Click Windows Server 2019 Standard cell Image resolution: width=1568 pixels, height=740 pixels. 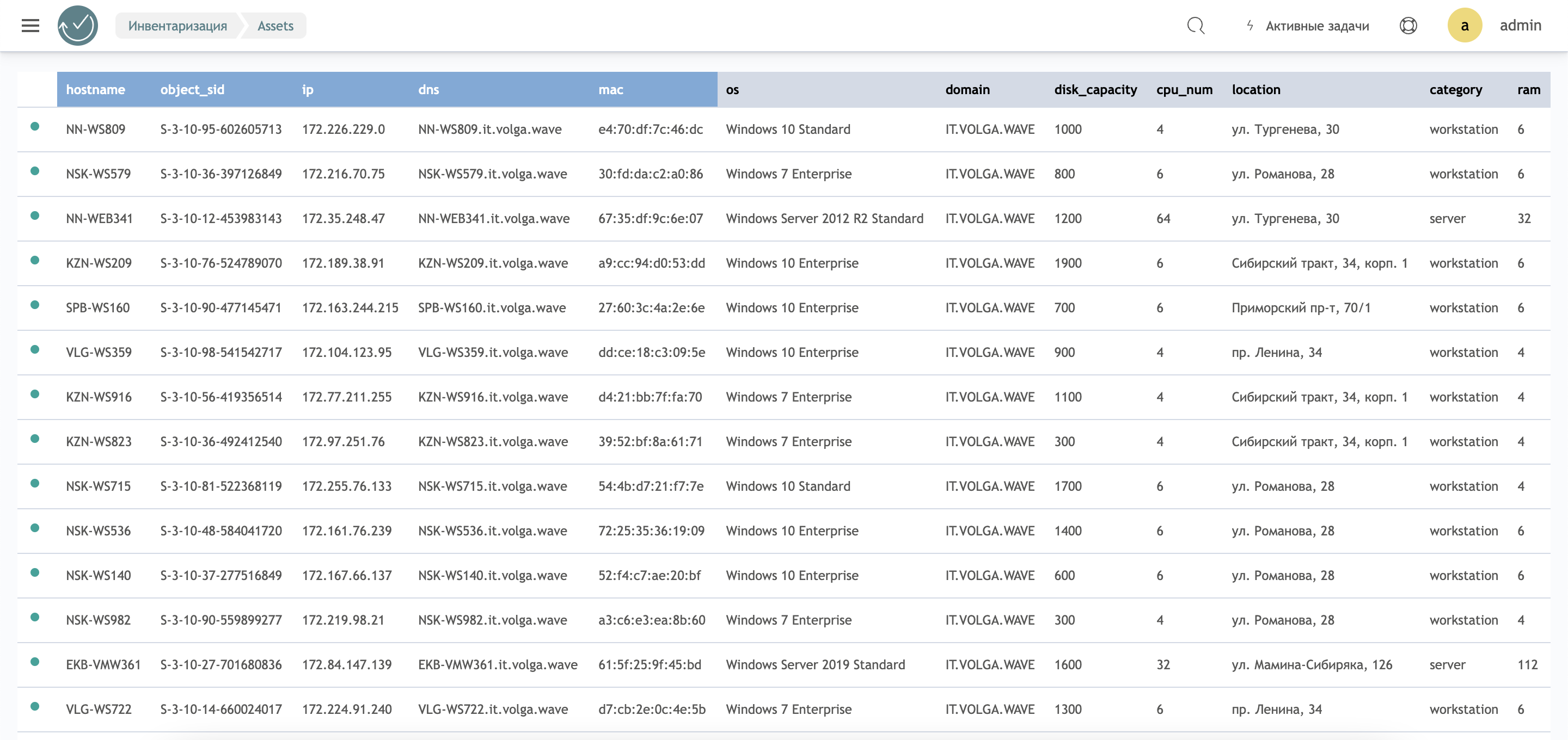tap(815, 664)
